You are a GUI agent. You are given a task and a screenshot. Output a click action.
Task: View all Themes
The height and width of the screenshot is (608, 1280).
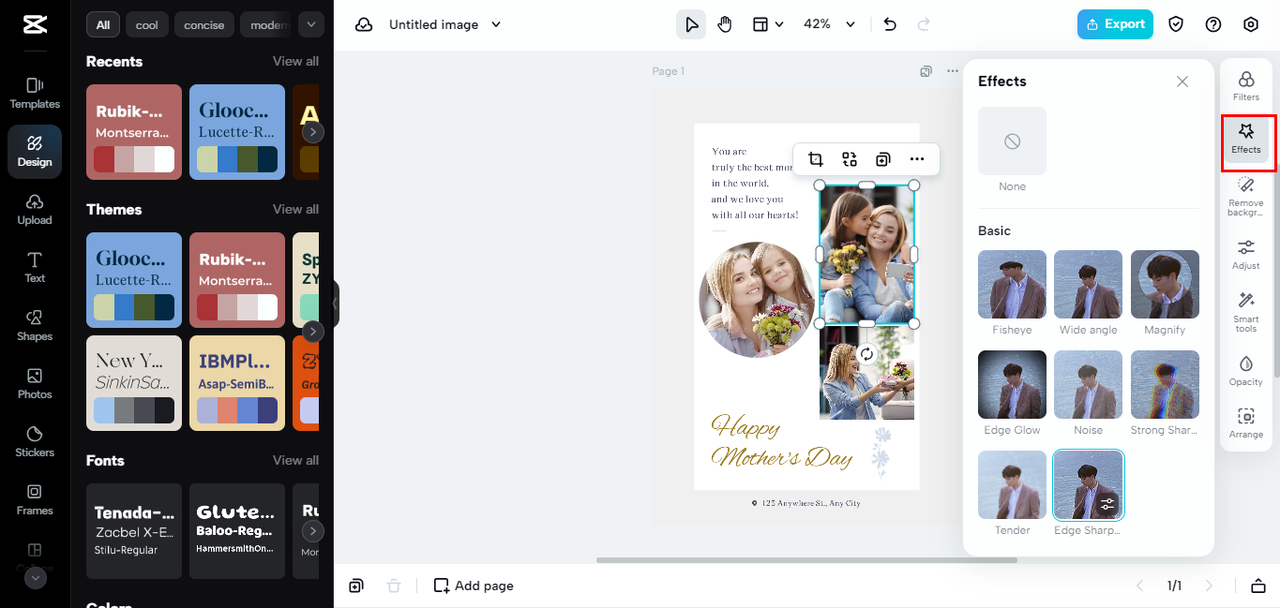(x=296, y=209)
